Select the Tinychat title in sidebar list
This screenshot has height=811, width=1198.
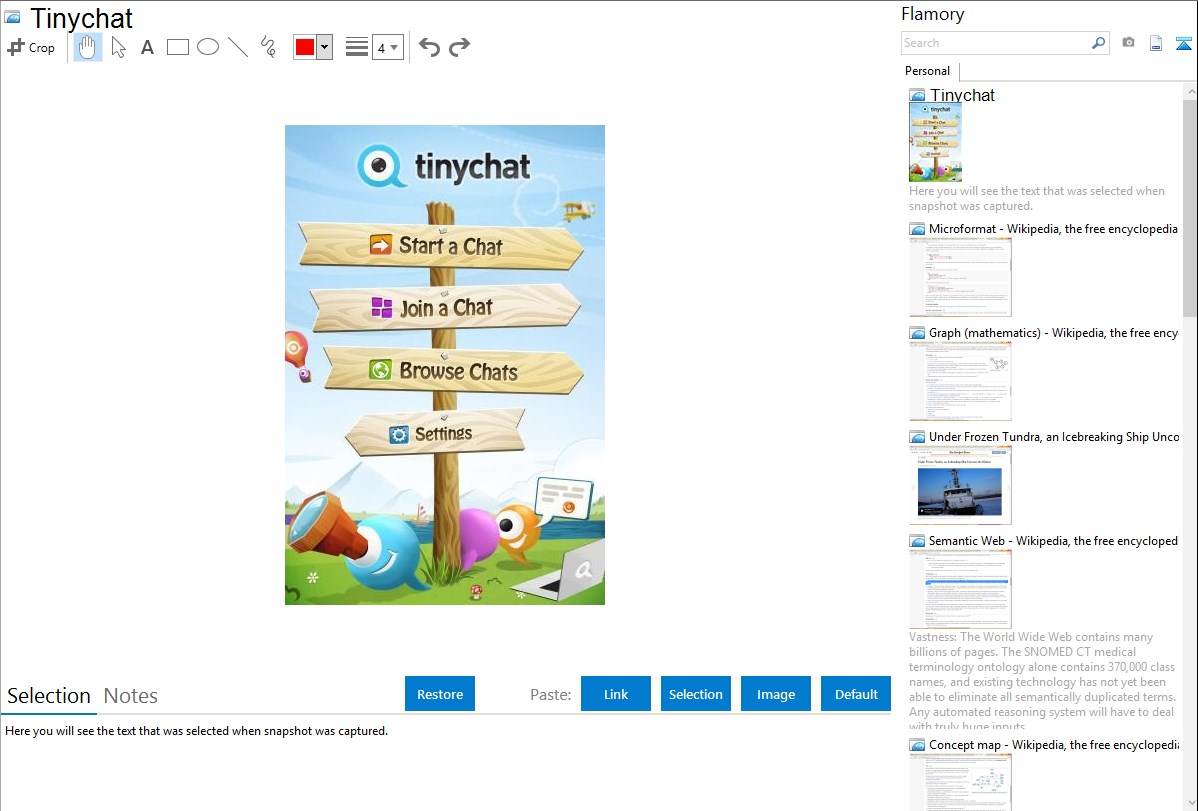point(963,96)
